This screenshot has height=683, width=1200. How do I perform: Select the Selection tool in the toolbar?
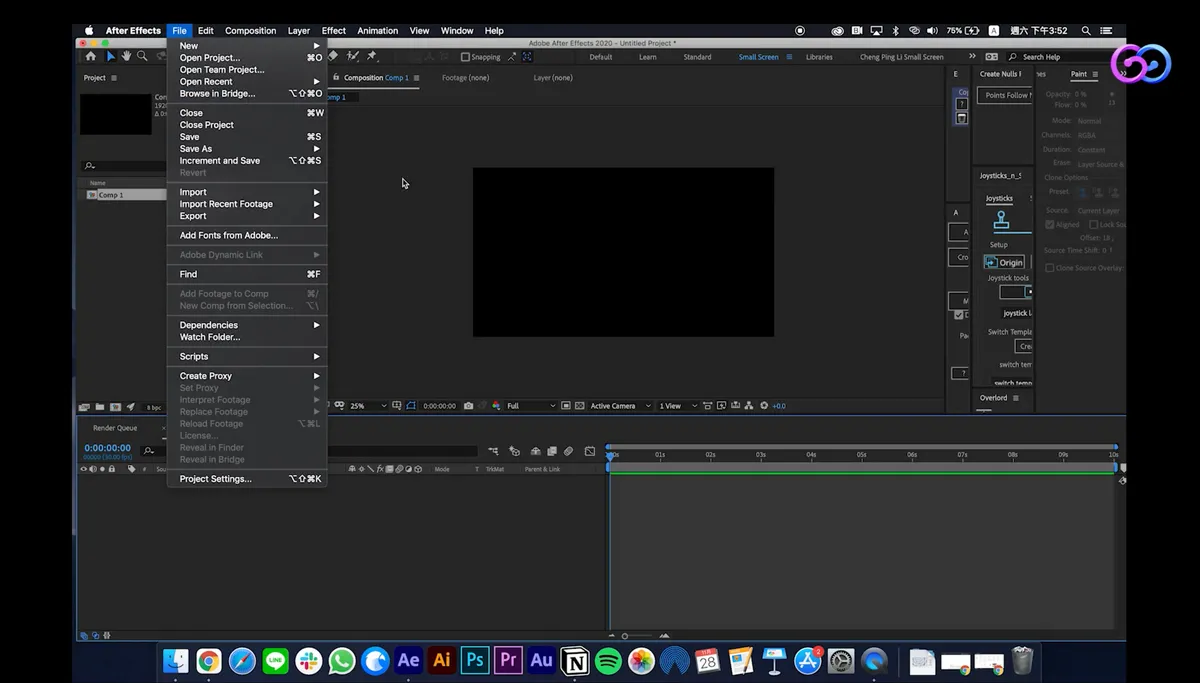click(112, 57)
